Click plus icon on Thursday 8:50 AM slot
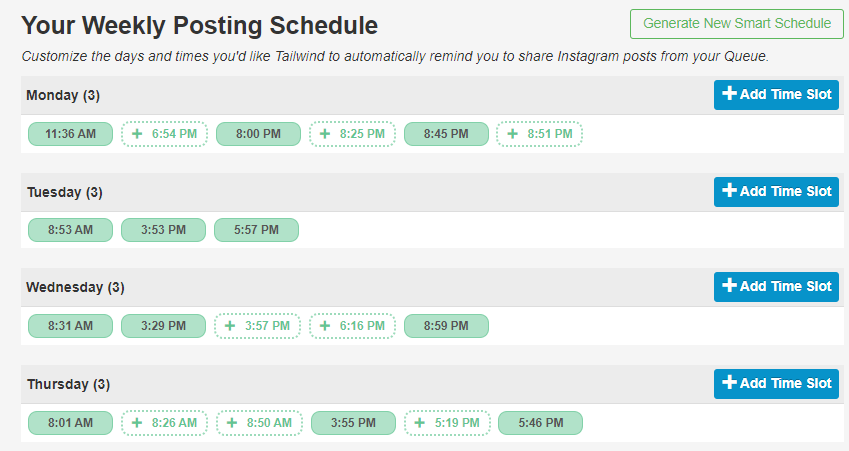Viewport: 849px width, 451px height. tap(231, 423)
